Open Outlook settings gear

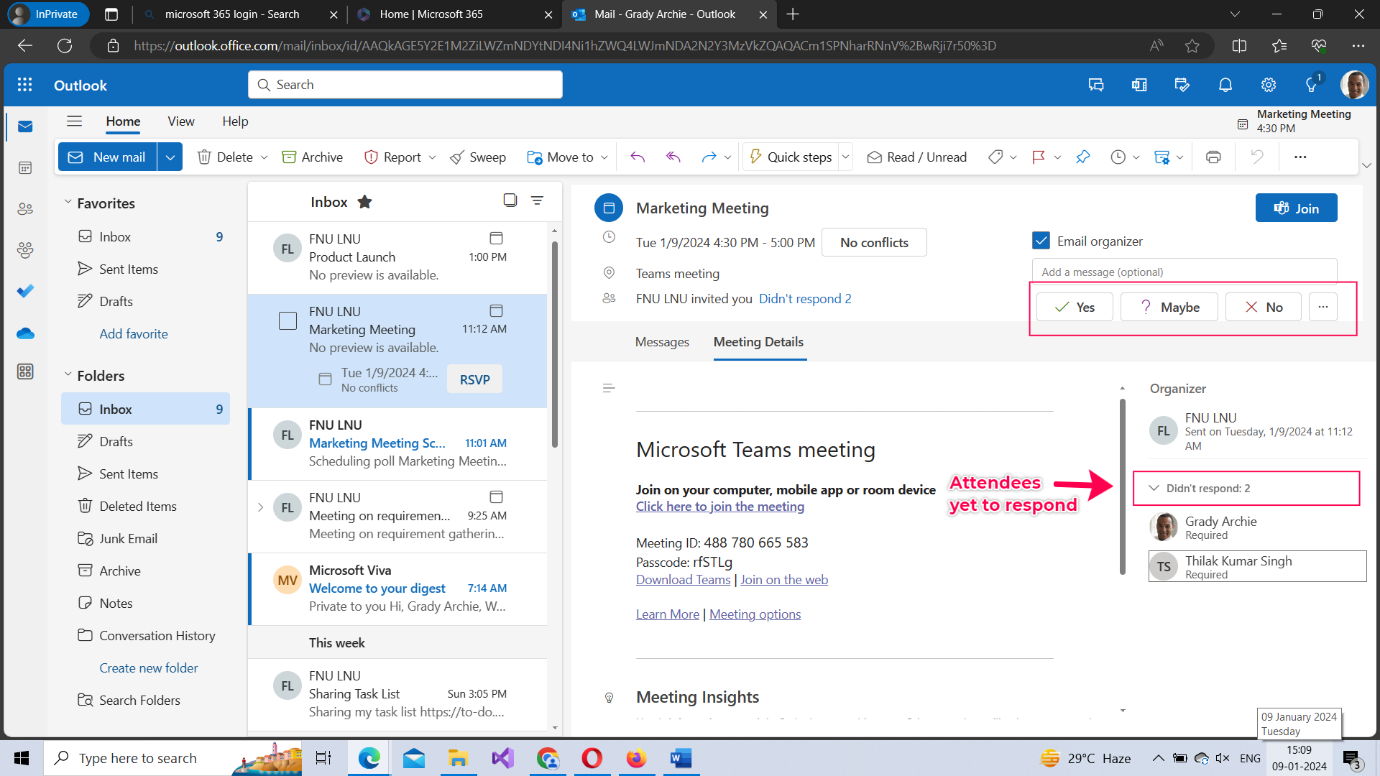(1269, 85)
